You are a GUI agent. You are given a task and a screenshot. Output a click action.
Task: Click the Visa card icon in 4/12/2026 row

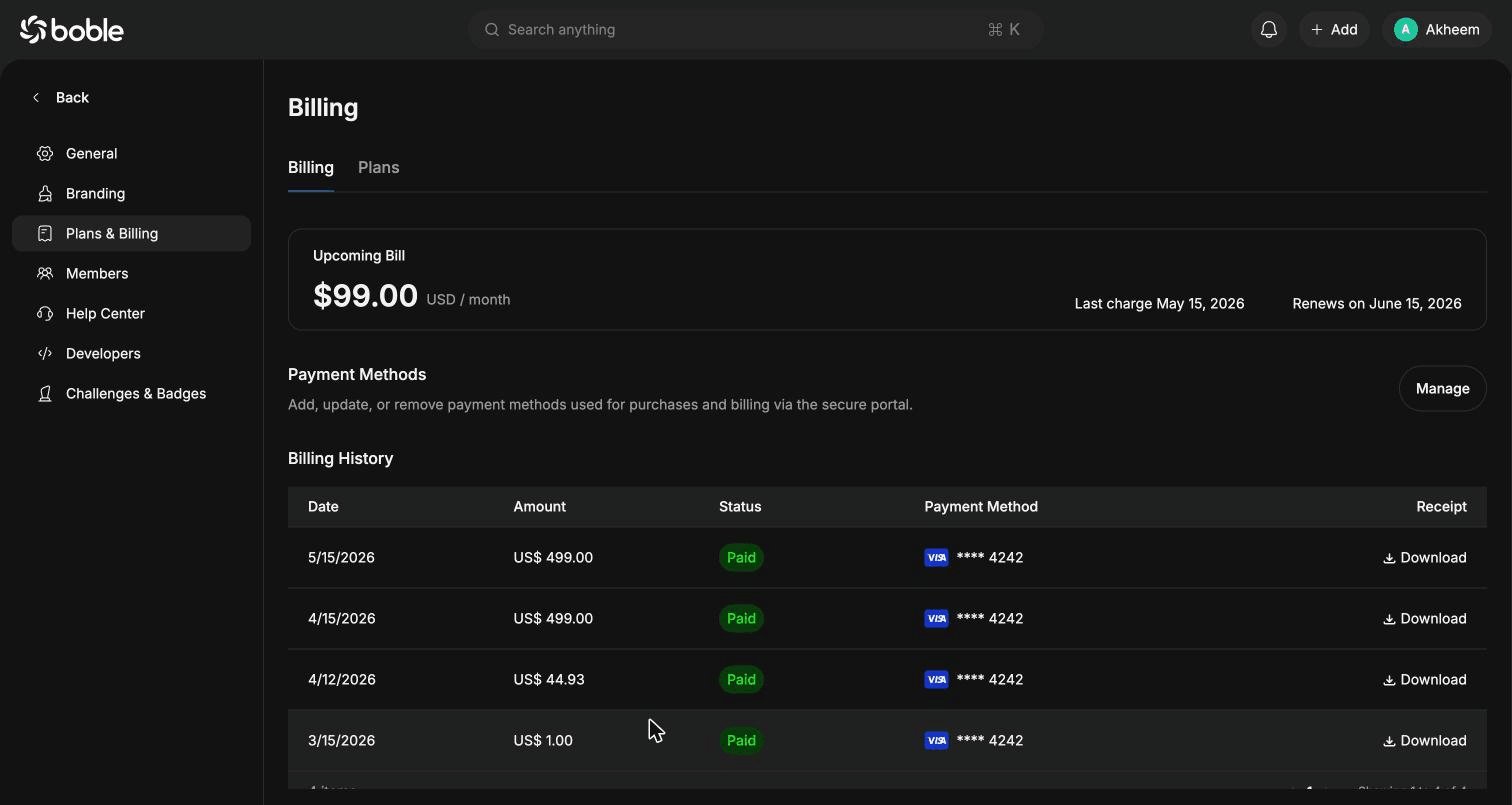tap(937, 680)
